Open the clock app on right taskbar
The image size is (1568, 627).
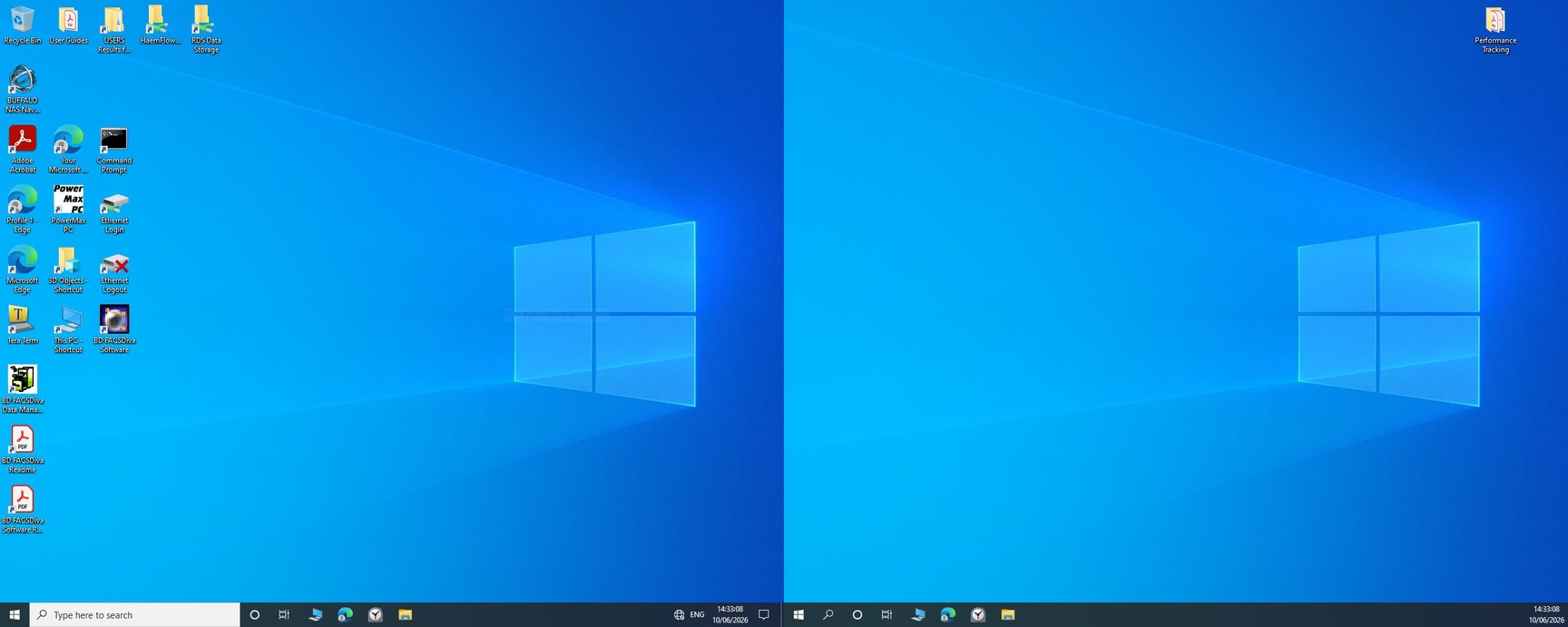point(977,614)
